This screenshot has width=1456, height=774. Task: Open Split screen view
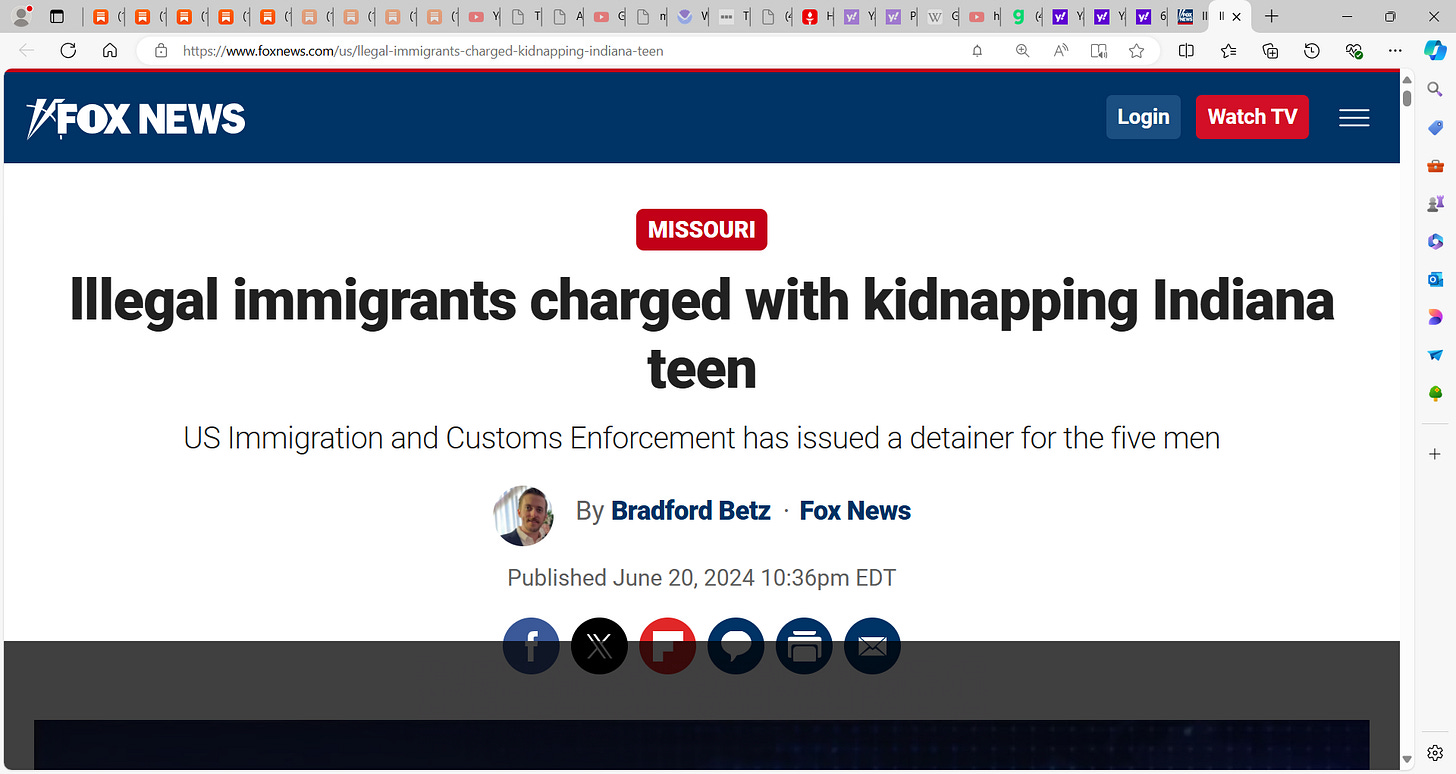[x=1186, y=51]
